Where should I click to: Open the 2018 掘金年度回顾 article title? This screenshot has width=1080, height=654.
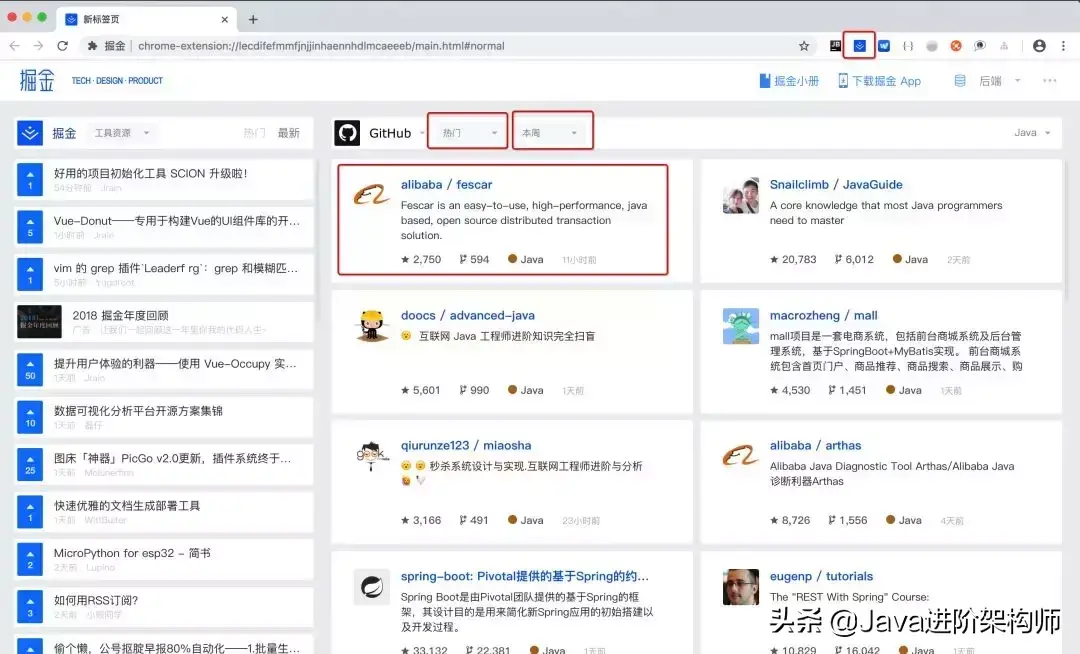(121, 315)
